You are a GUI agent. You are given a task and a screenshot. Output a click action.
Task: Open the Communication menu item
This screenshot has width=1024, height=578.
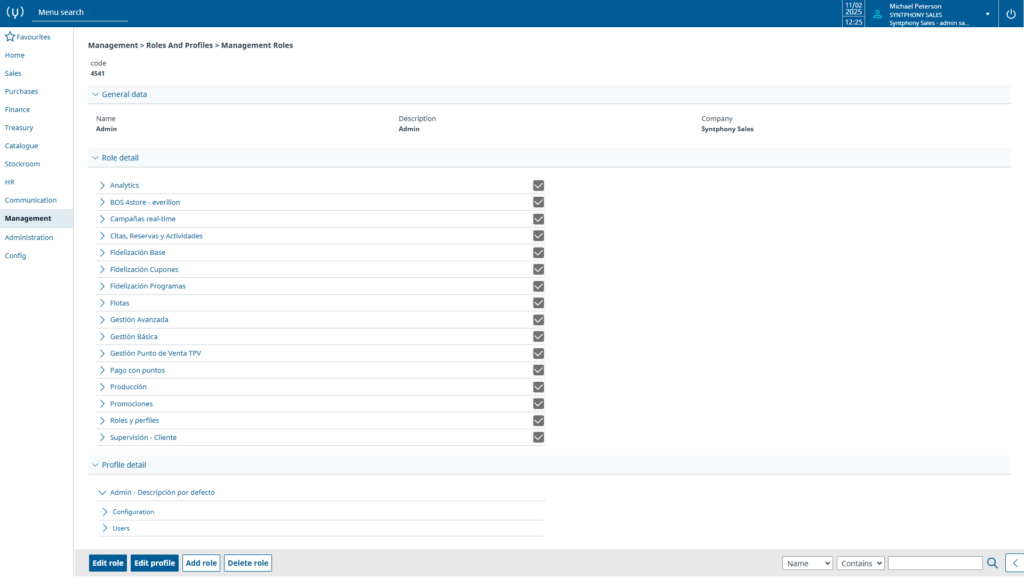[x=31, y=200]
